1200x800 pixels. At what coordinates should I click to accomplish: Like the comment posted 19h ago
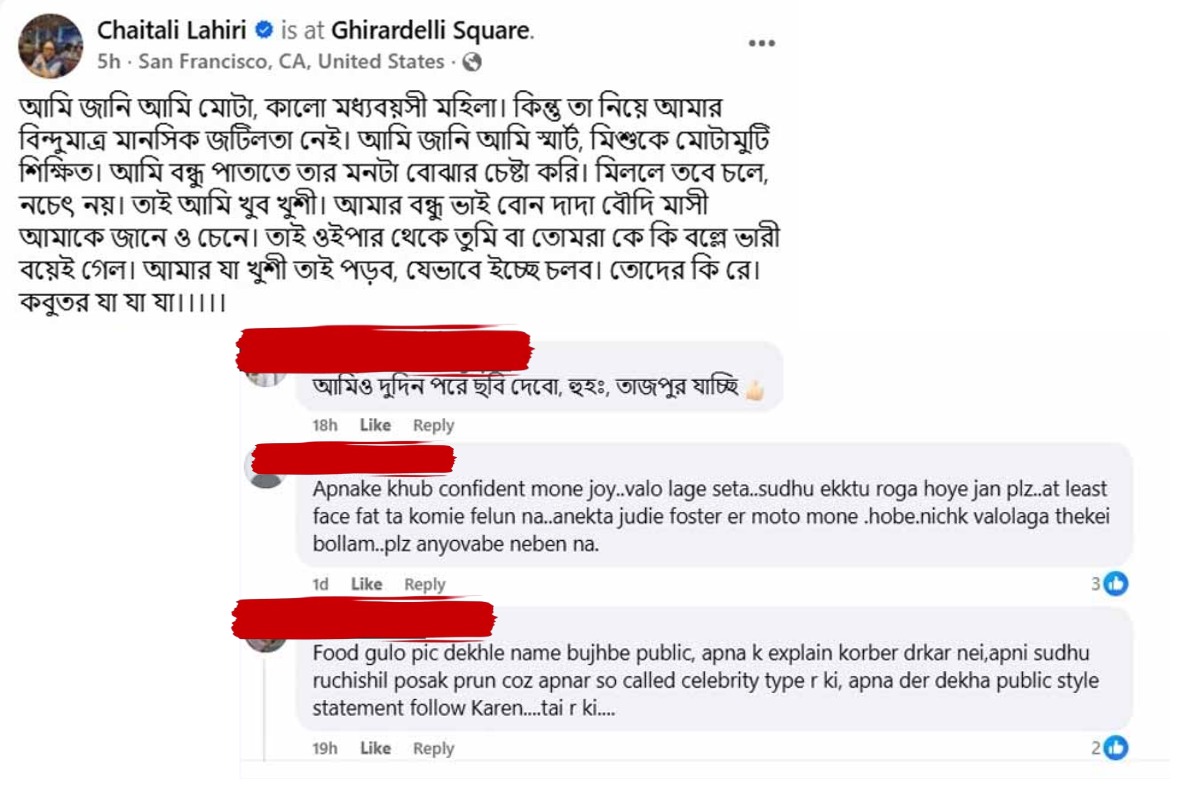click(x=375, y=748)
